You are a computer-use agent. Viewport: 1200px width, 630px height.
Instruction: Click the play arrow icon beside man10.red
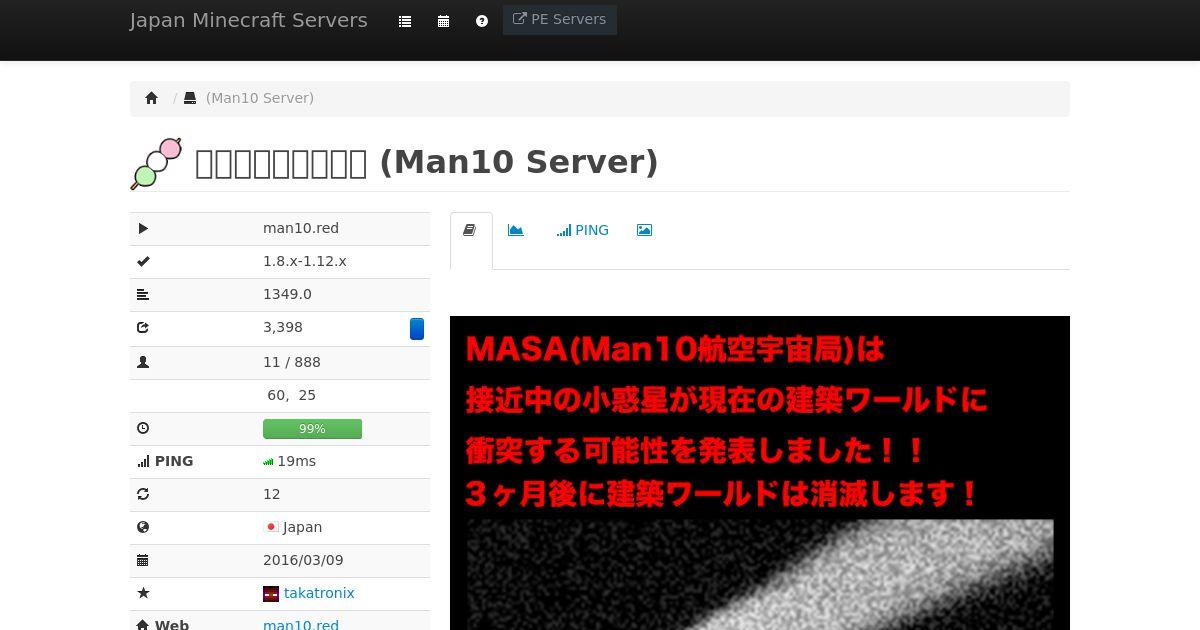[143, 229]
